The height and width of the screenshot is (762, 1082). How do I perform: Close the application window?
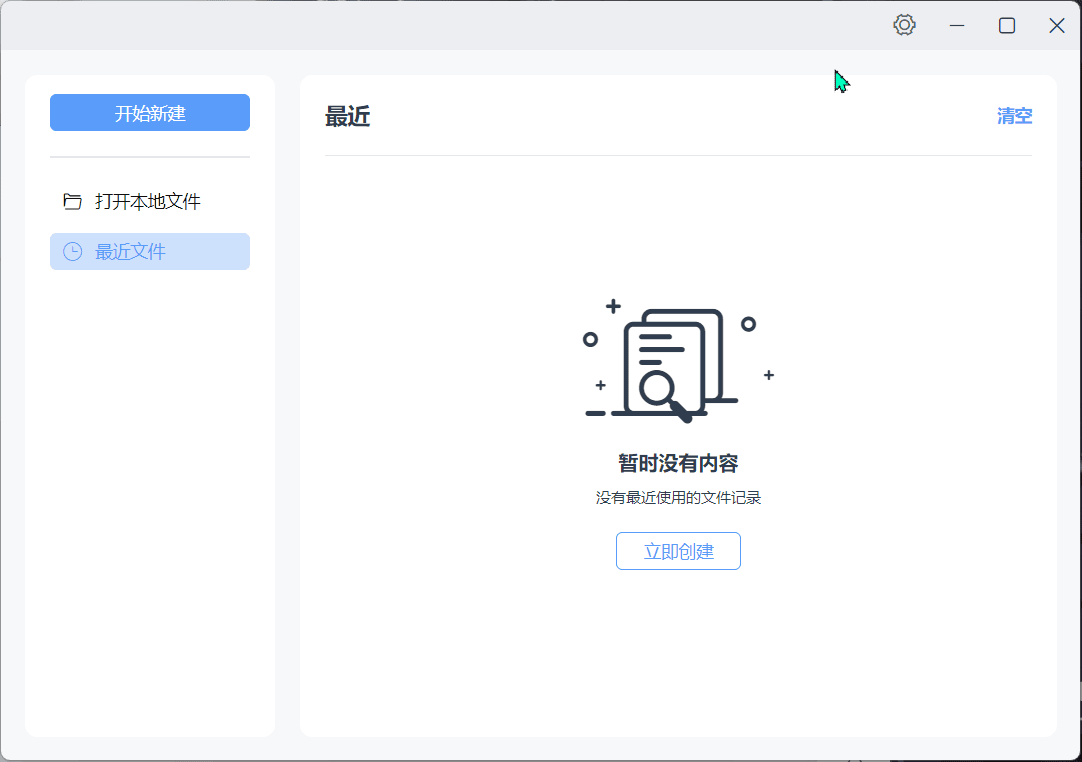point(1057,24)
